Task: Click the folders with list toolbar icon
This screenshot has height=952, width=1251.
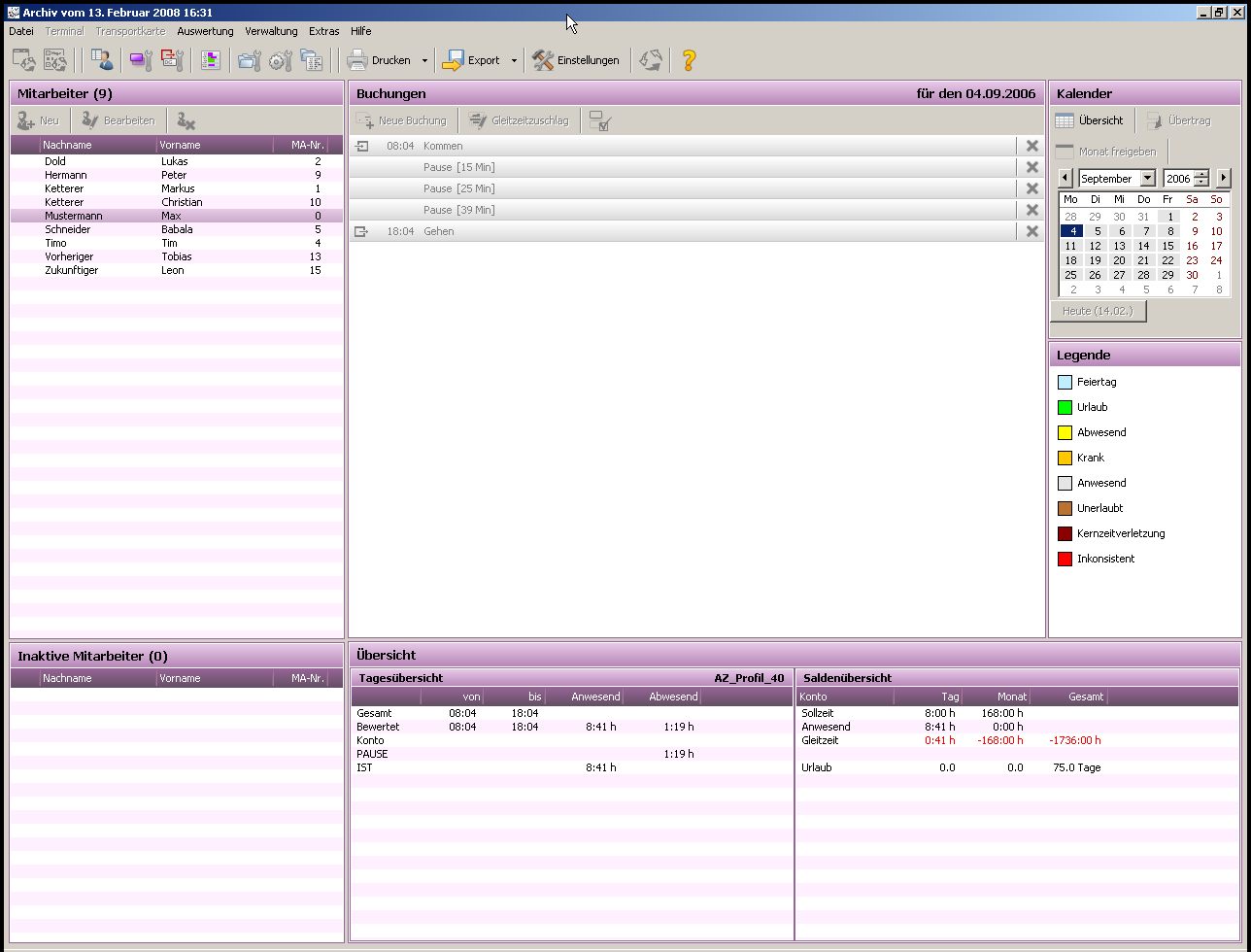Action: [311, 60]
